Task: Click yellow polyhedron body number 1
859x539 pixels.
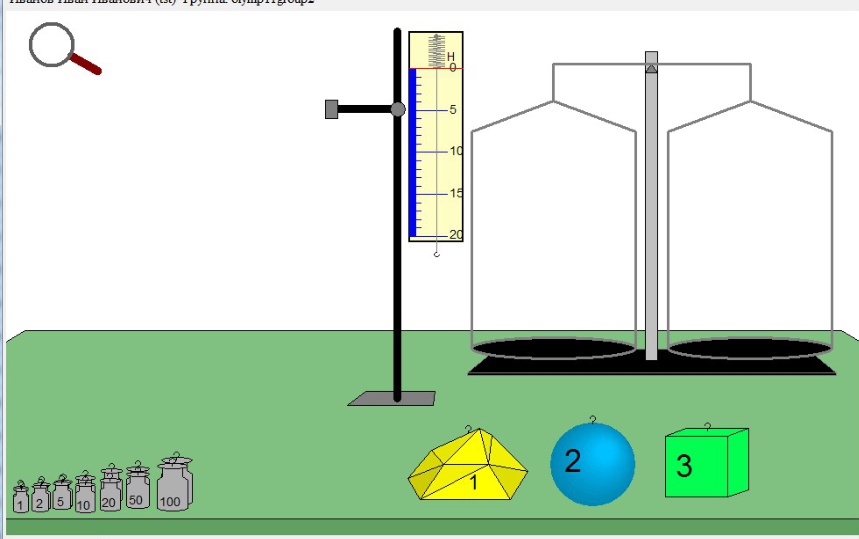Action: coord(468,465)
